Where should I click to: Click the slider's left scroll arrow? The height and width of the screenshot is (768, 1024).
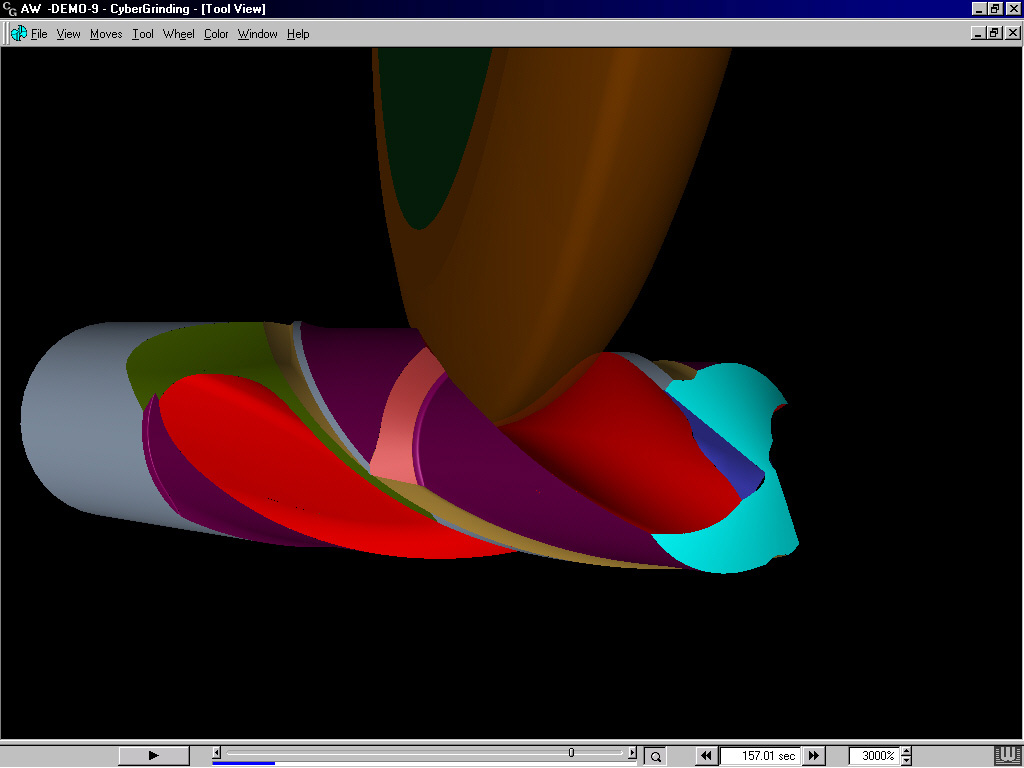pyautogui.click(x=217, y=753)
